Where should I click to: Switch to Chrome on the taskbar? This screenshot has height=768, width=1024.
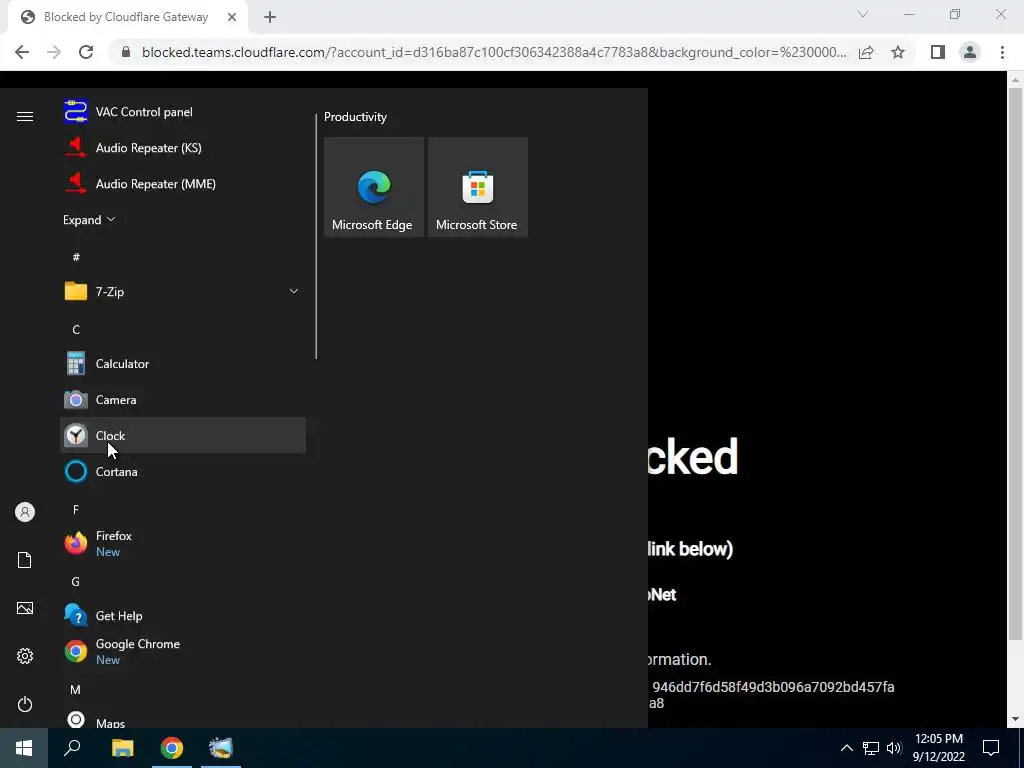click(172, 748)
